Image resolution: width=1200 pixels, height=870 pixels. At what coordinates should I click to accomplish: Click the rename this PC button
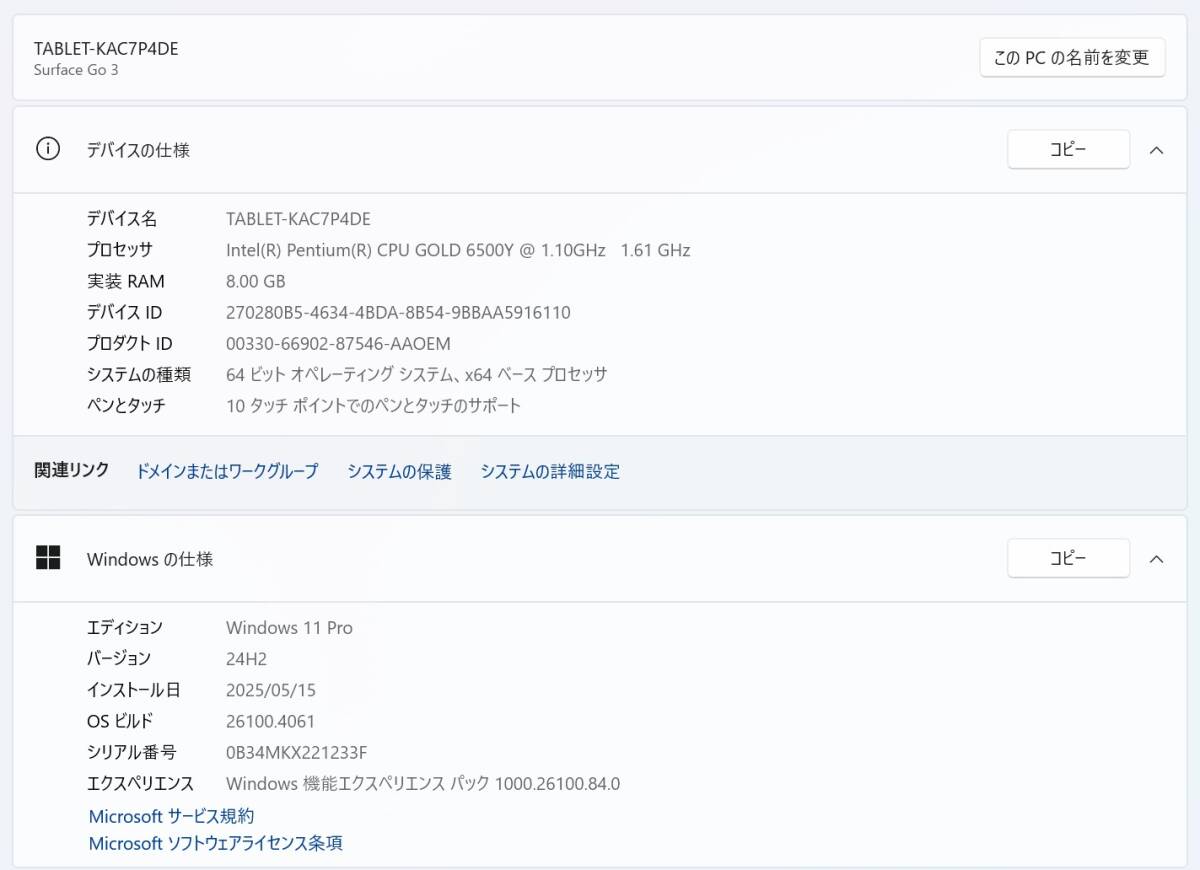point(1072,58)
